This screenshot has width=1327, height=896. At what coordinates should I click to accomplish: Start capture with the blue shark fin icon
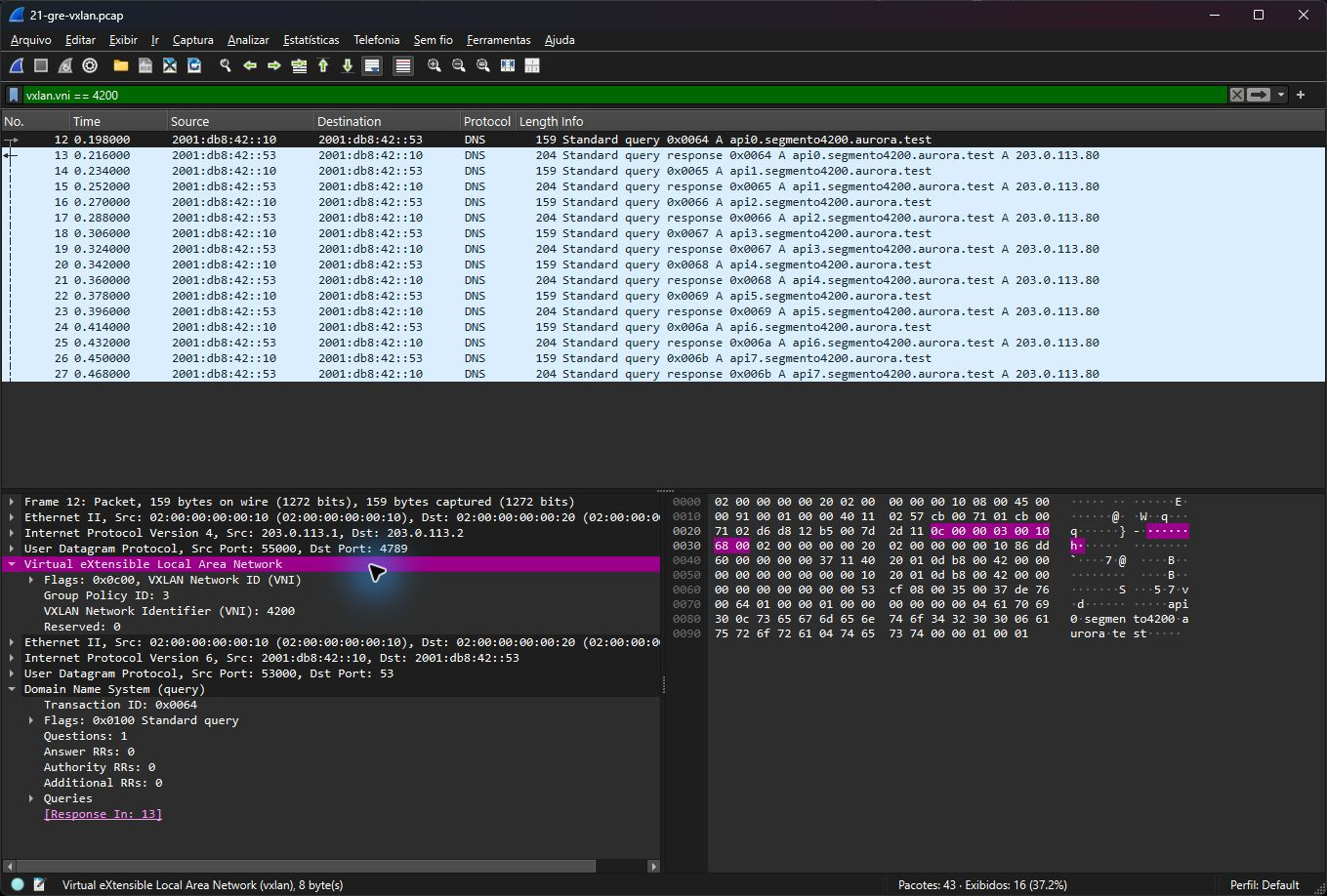pos(17,65)
